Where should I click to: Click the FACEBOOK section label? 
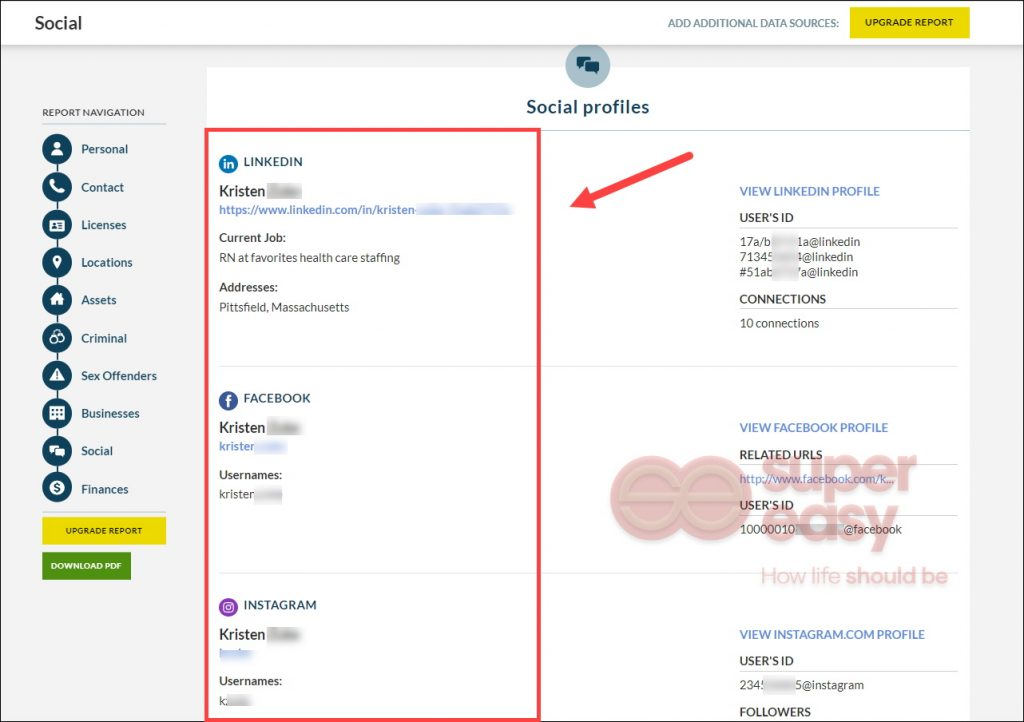277,398
